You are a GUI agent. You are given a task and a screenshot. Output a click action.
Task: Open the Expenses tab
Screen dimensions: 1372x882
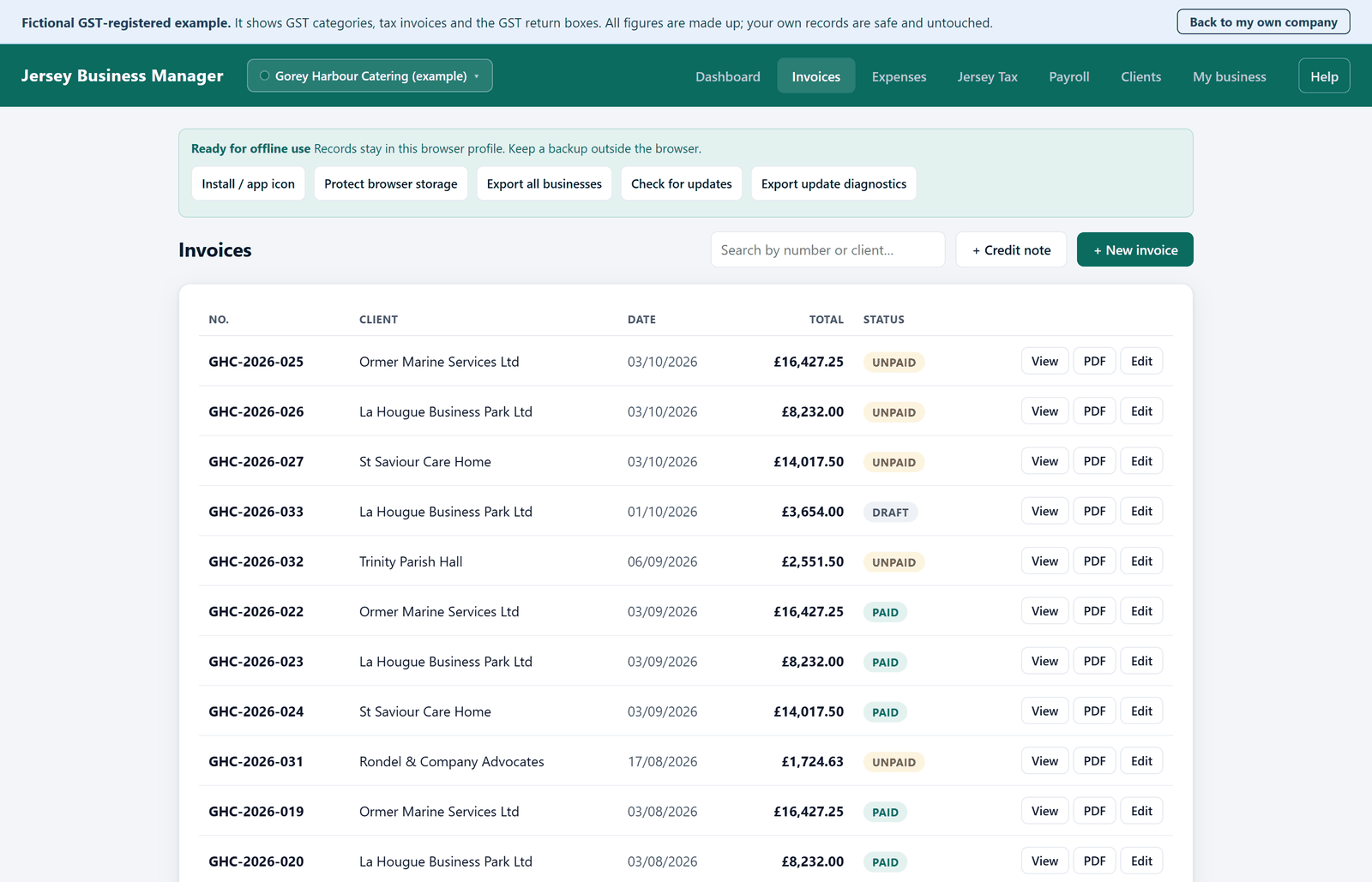[x=899, y=76]
